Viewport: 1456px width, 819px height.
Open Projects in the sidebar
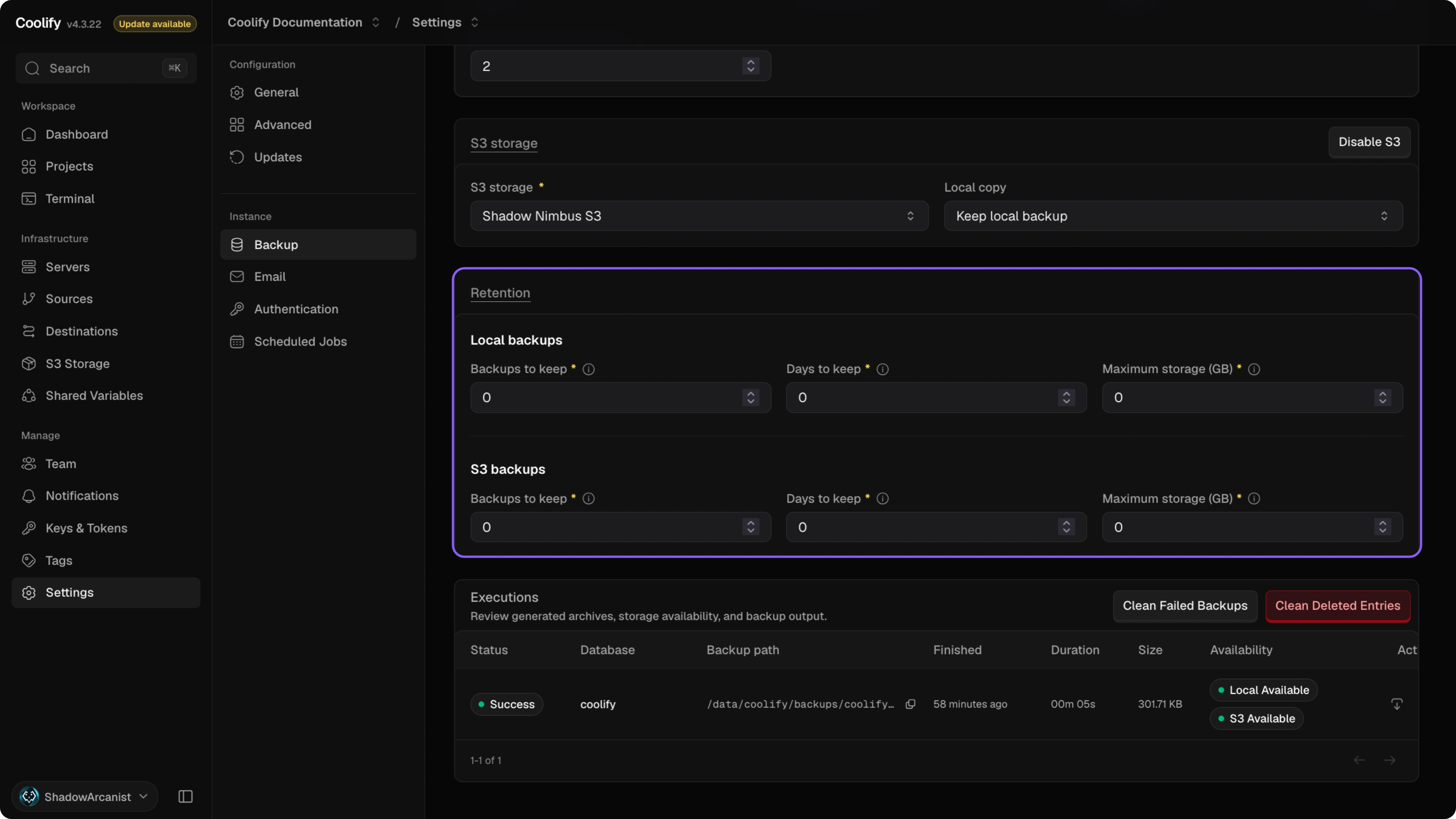106,167
